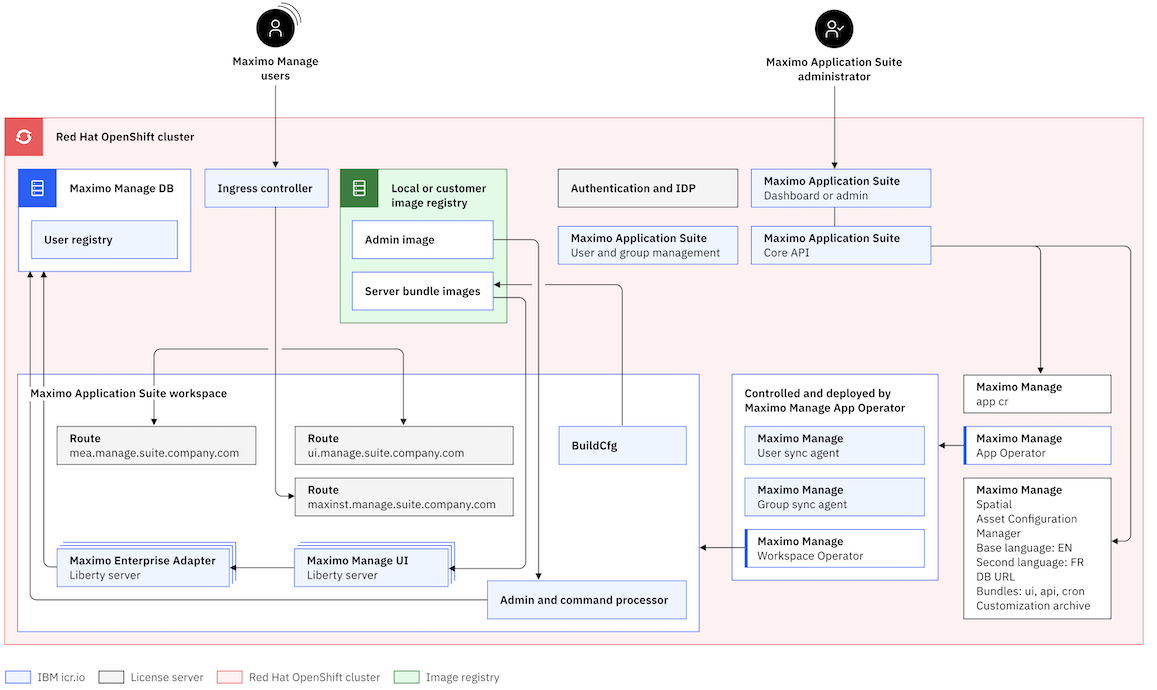Click the Server bundle images box
Screen dimensions: 1157x690
[423, 291]
